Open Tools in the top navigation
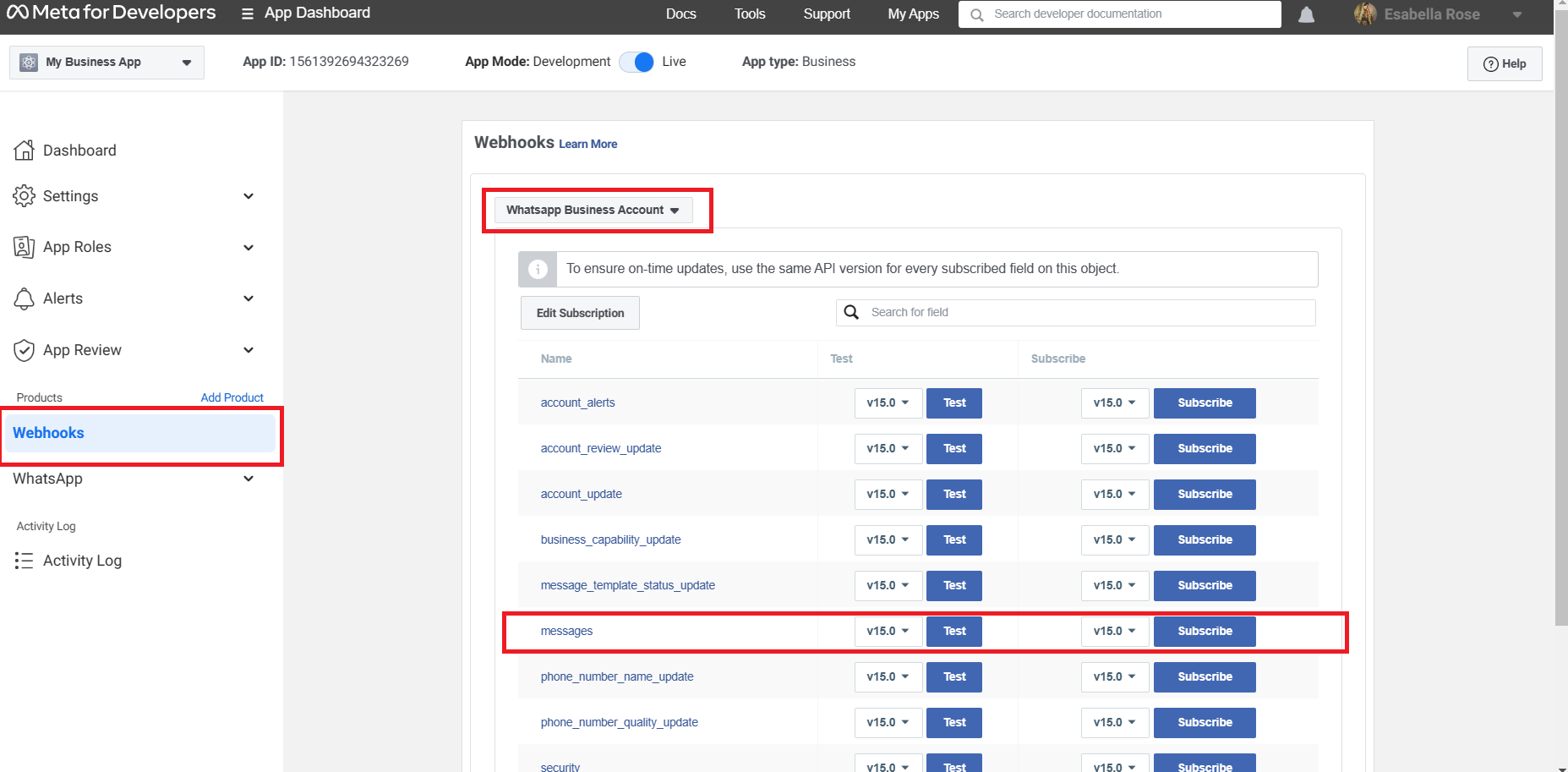The width and height of the screenshot is (1568, 772). (x=750, y=14)
